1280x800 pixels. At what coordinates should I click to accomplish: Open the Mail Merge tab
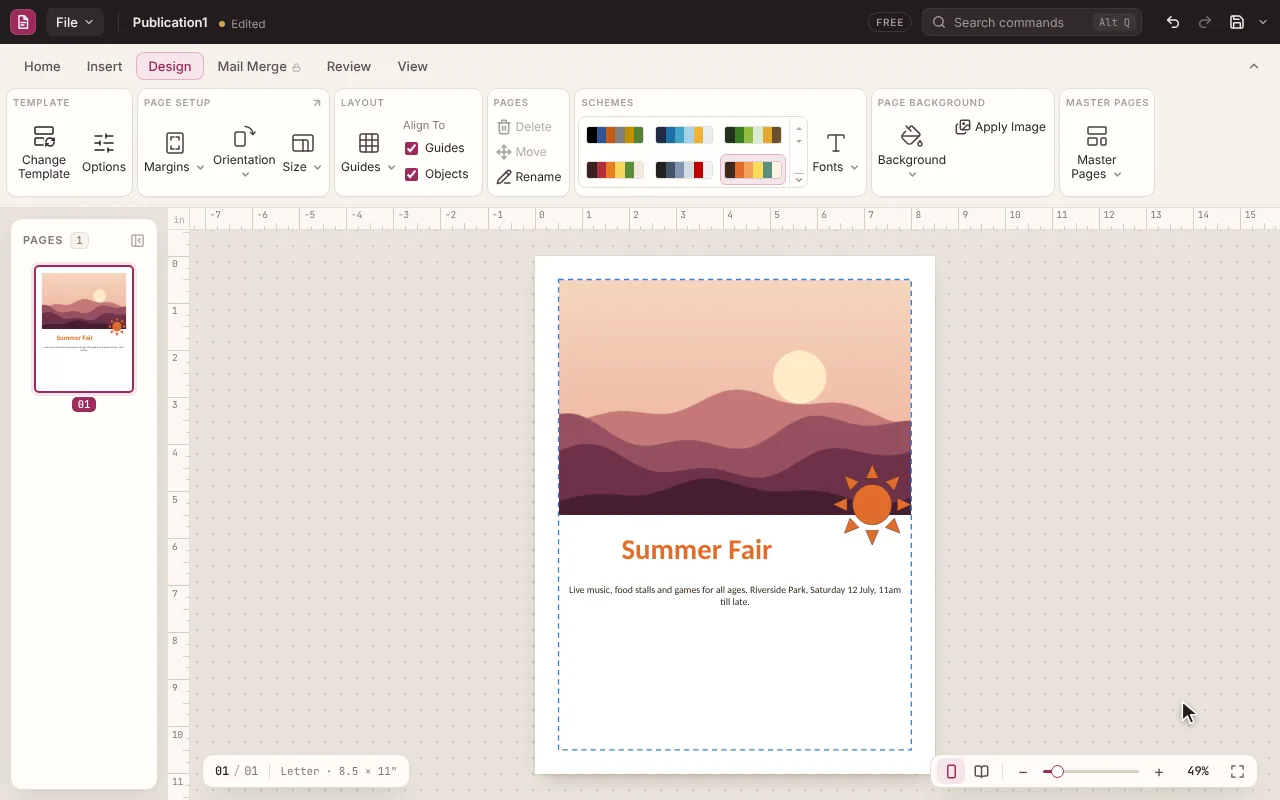[x=259, y=66]
